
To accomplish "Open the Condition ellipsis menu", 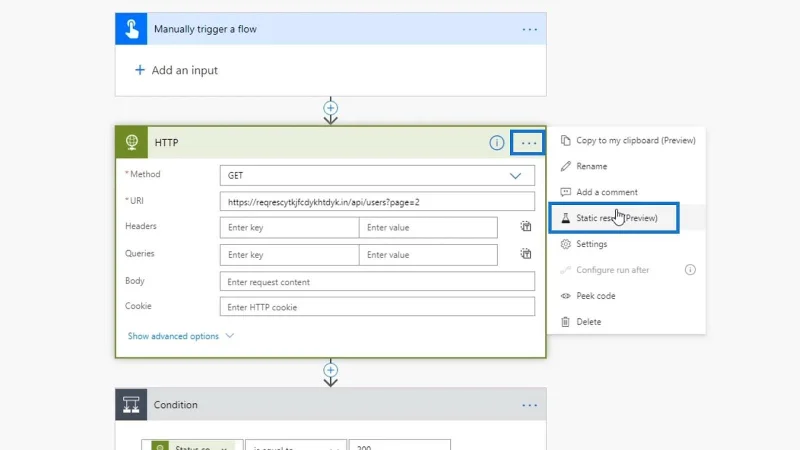I will click(530, 405).
